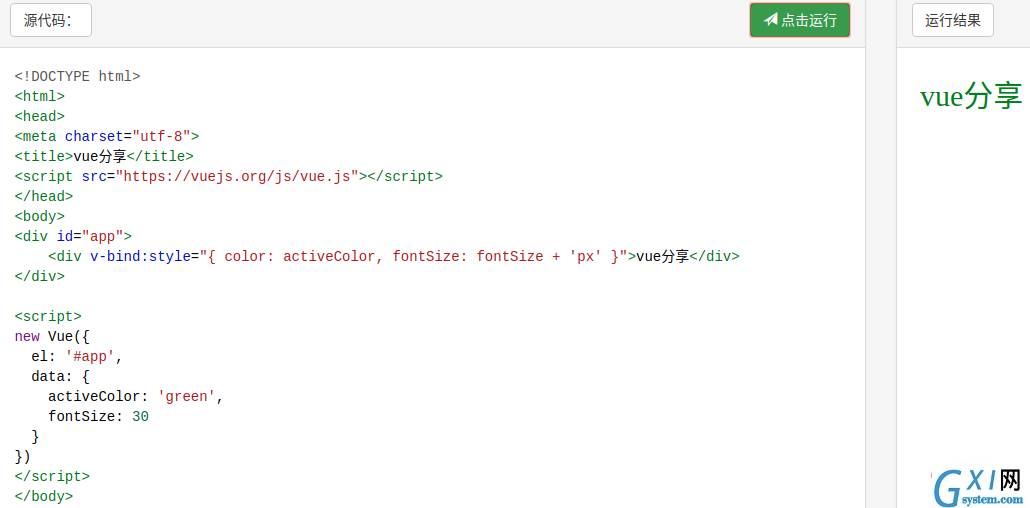Click the paper-plane icon in run button

(771, 20)
